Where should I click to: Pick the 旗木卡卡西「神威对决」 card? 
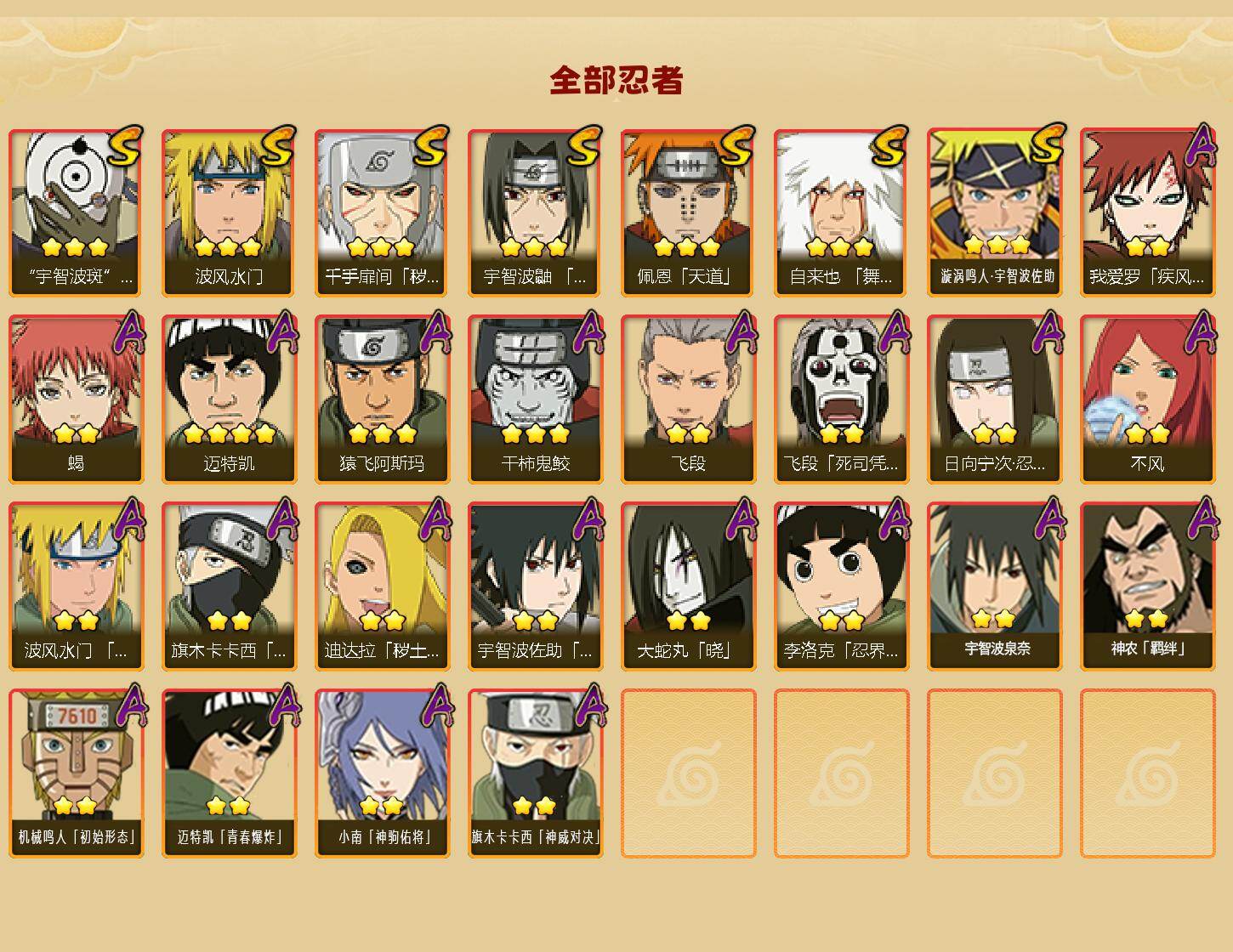pyautogui.click(x=535, y=773)
